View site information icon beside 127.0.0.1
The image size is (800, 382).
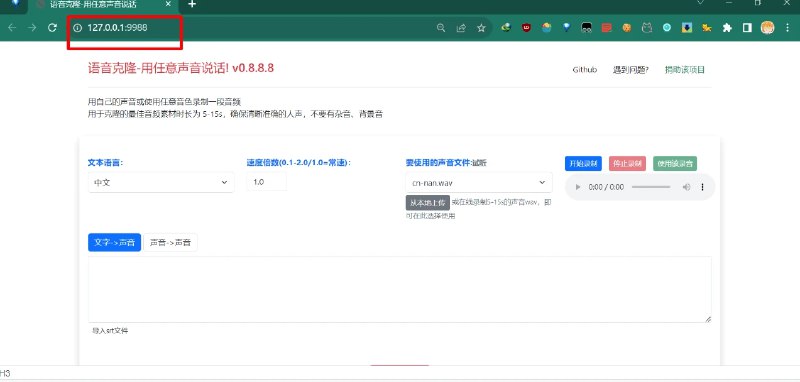[78, 28]
